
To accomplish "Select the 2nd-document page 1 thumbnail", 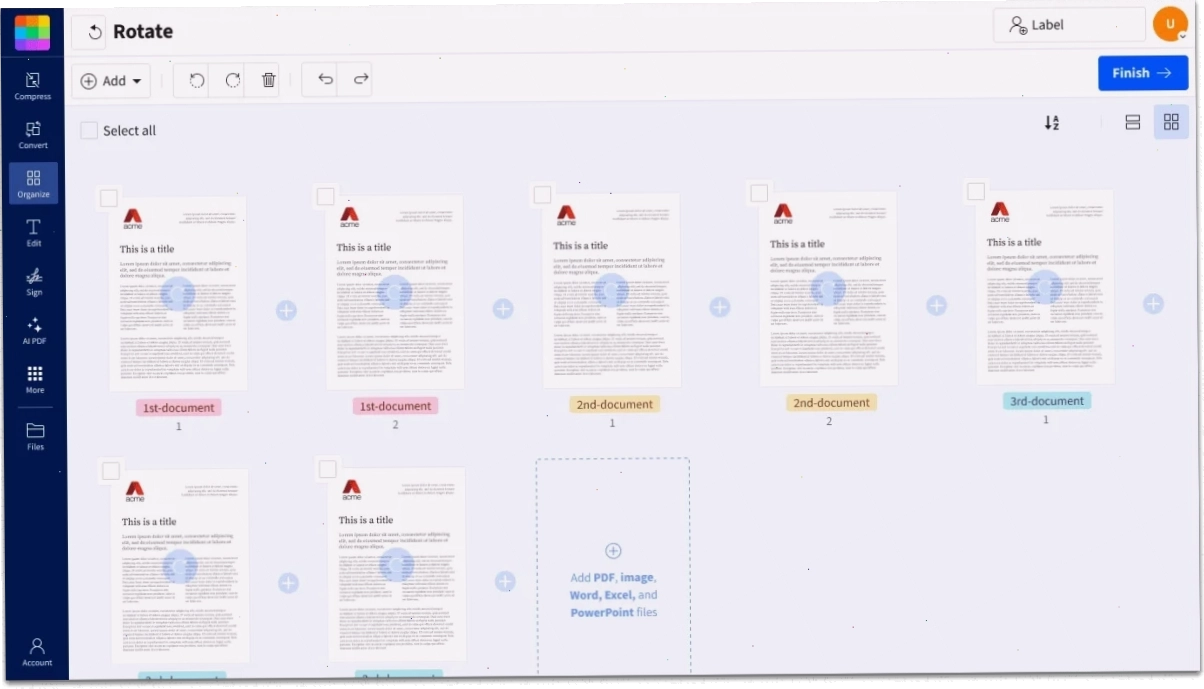I will pos(611,290).
